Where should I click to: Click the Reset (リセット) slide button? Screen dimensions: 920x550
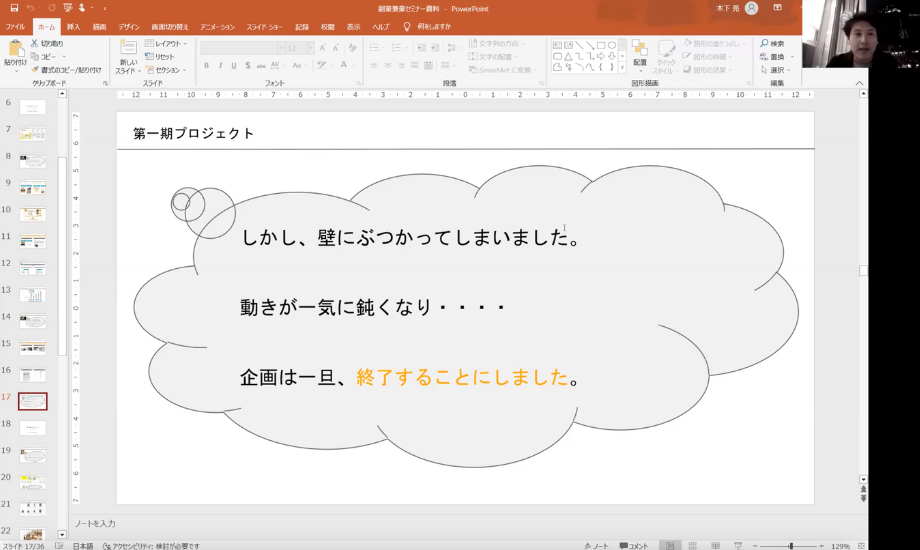click(x=160, y=57)
